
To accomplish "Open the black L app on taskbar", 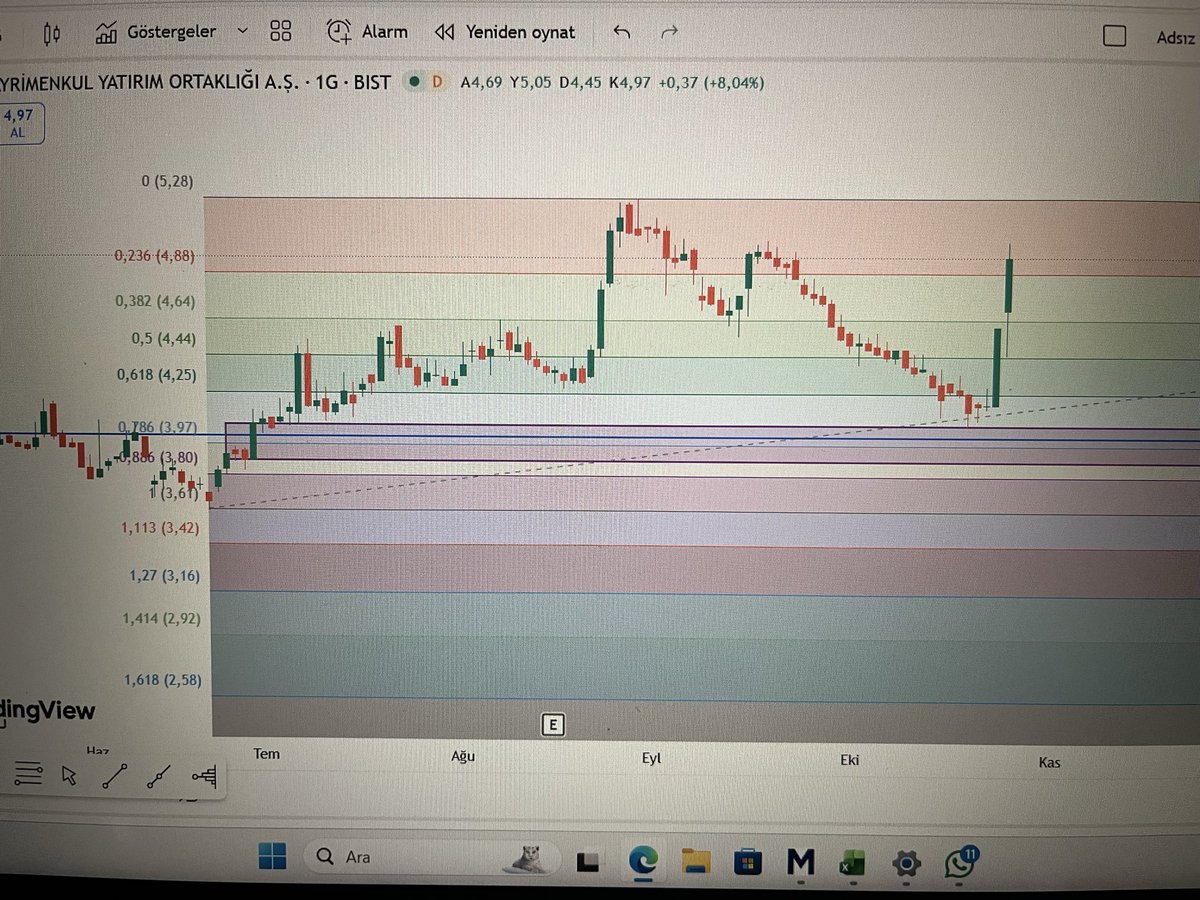I will click(x=588, y=860).
